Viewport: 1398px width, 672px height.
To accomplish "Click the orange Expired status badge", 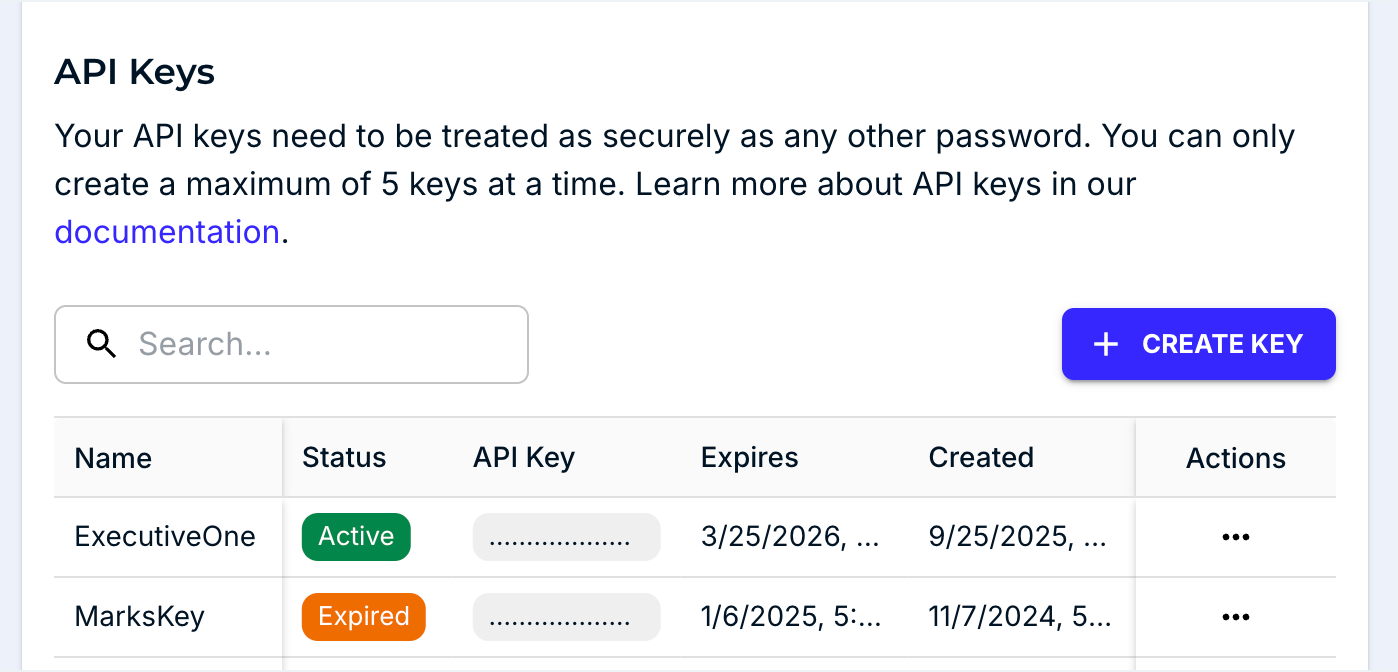I will [363, 617].
